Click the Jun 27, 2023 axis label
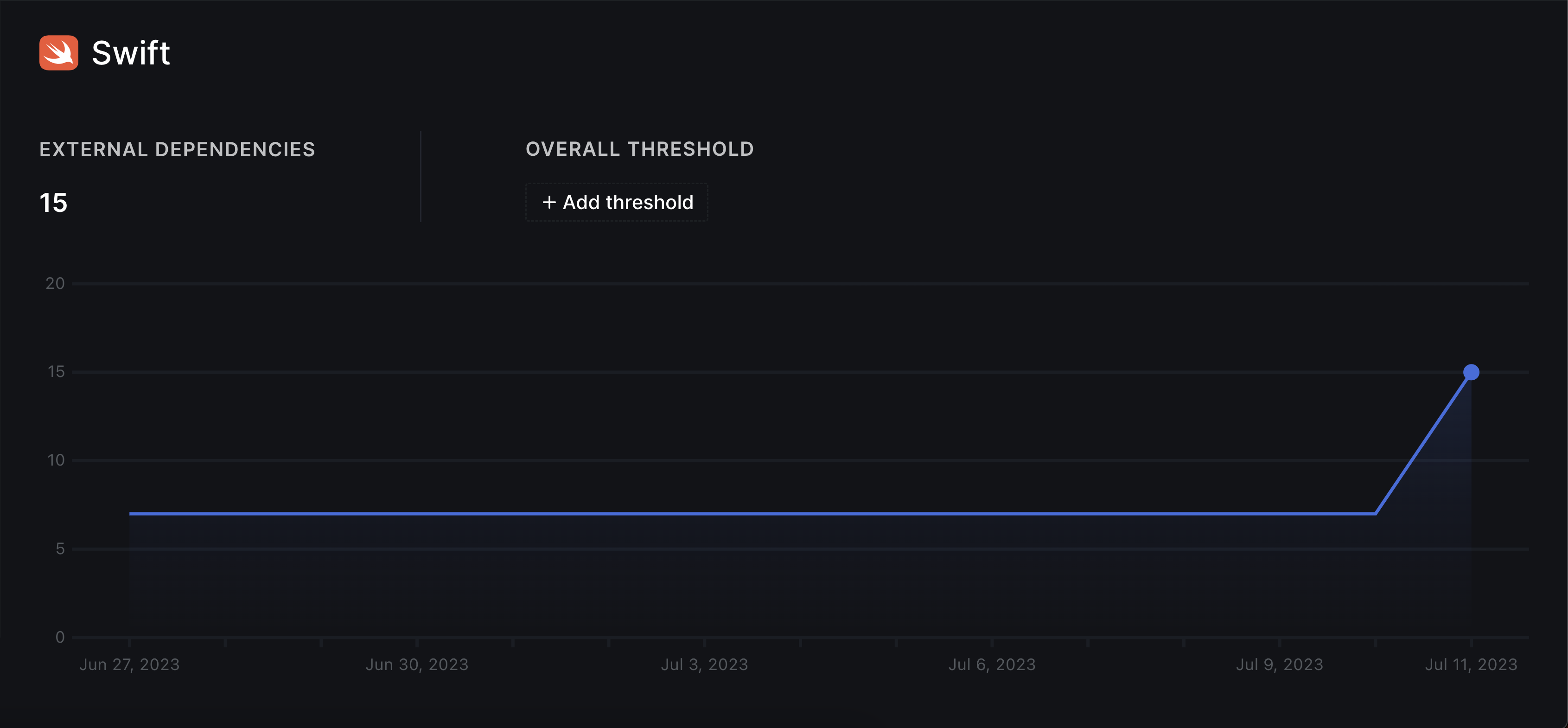1568x728 pixels. (x=129, y=664)
